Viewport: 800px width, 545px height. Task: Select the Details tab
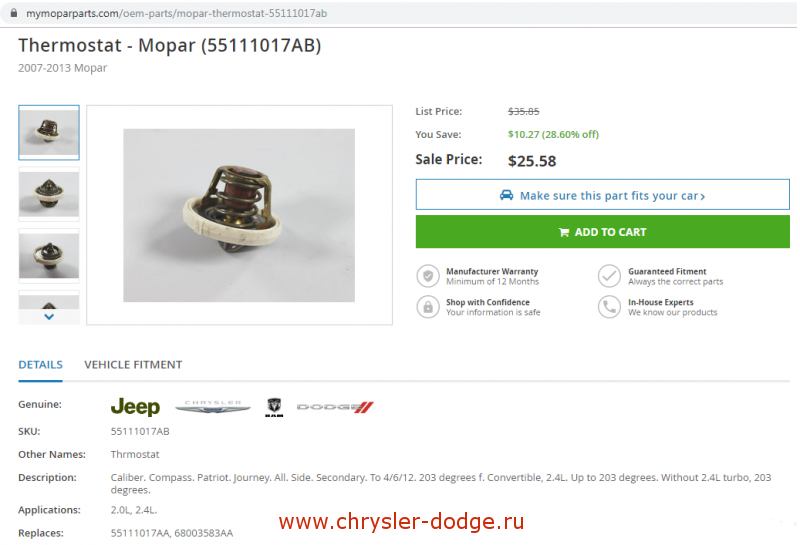tap(40, 364)
